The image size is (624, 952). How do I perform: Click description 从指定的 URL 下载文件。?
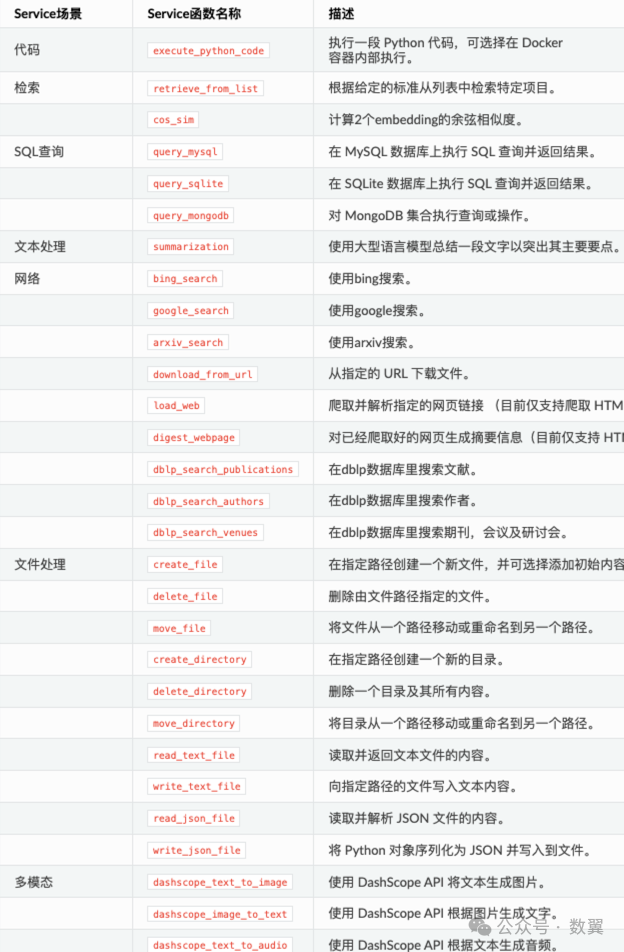click(399, 373)
